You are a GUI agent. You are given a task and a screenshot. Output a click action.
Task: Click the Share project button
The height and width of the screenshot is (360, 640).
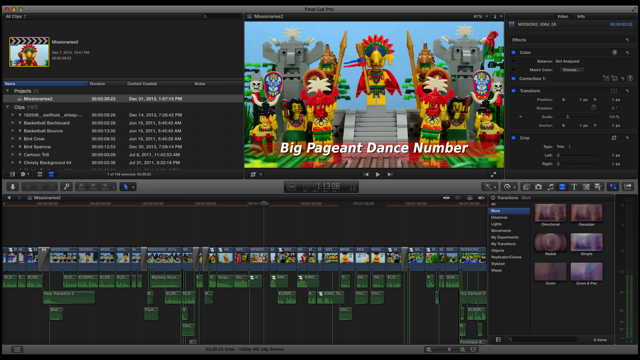pyautogui.click(x=628, y=187)
